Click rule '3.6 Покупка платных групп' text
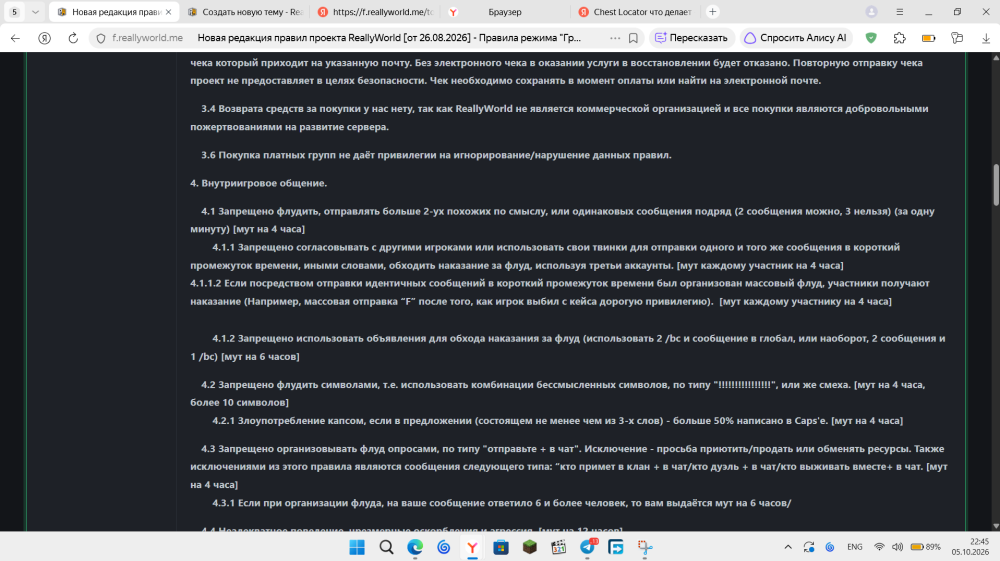Viewport: 1000px width, 561px height. [x=436, y=155]
